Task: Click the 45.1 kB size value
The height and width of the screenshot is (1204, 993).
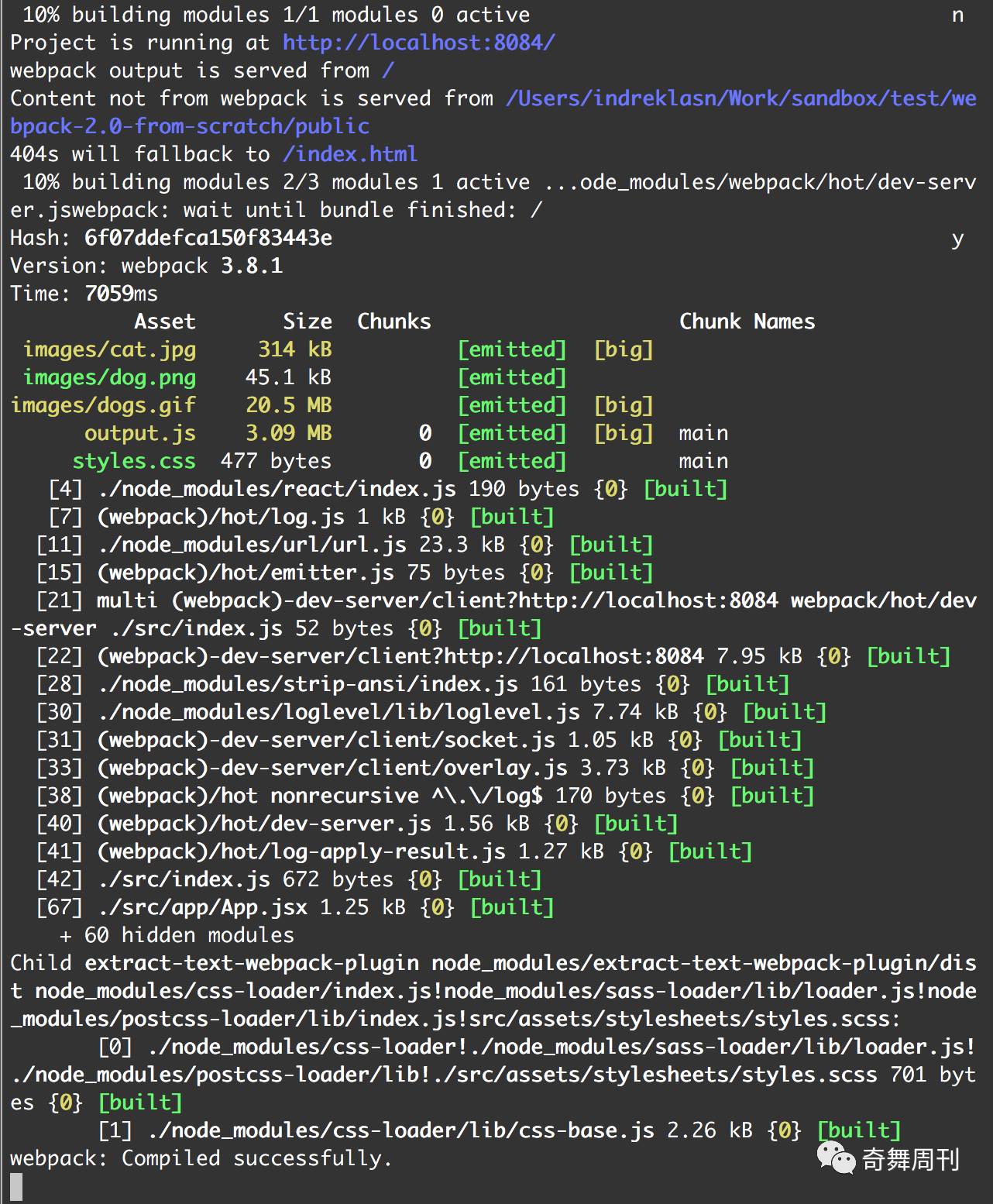Action: (x=289, y=377)
